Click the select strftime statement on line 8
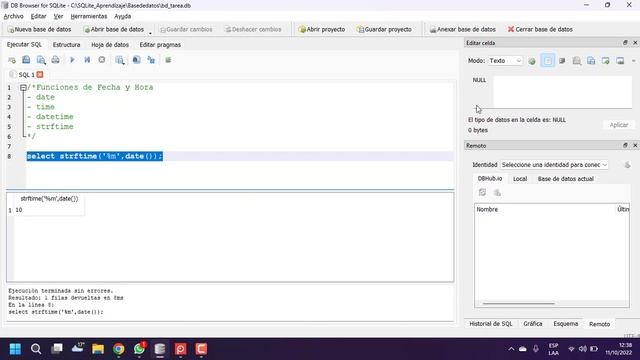The image size is (640, 360). tap(95, 156)
